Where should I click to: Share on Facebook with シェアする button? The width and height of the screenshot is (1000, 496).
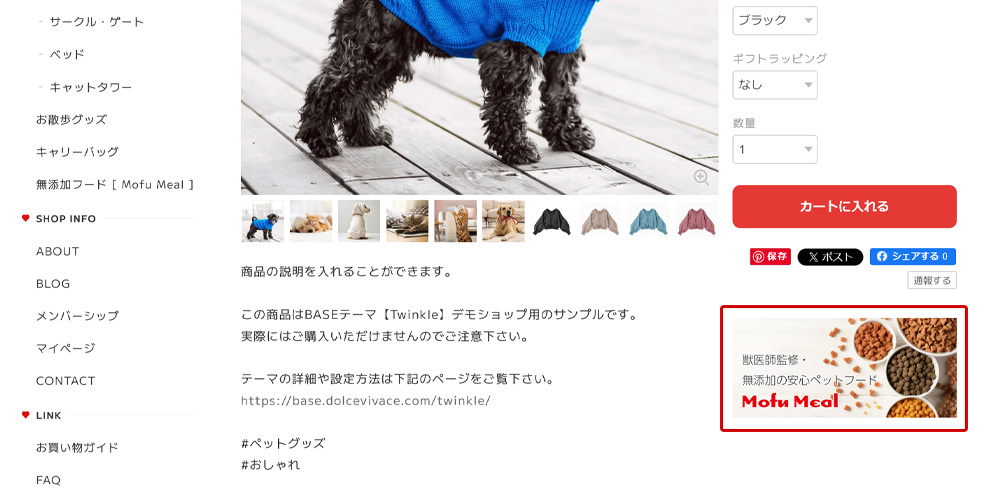pyautogui.click(x=913, y=257)
